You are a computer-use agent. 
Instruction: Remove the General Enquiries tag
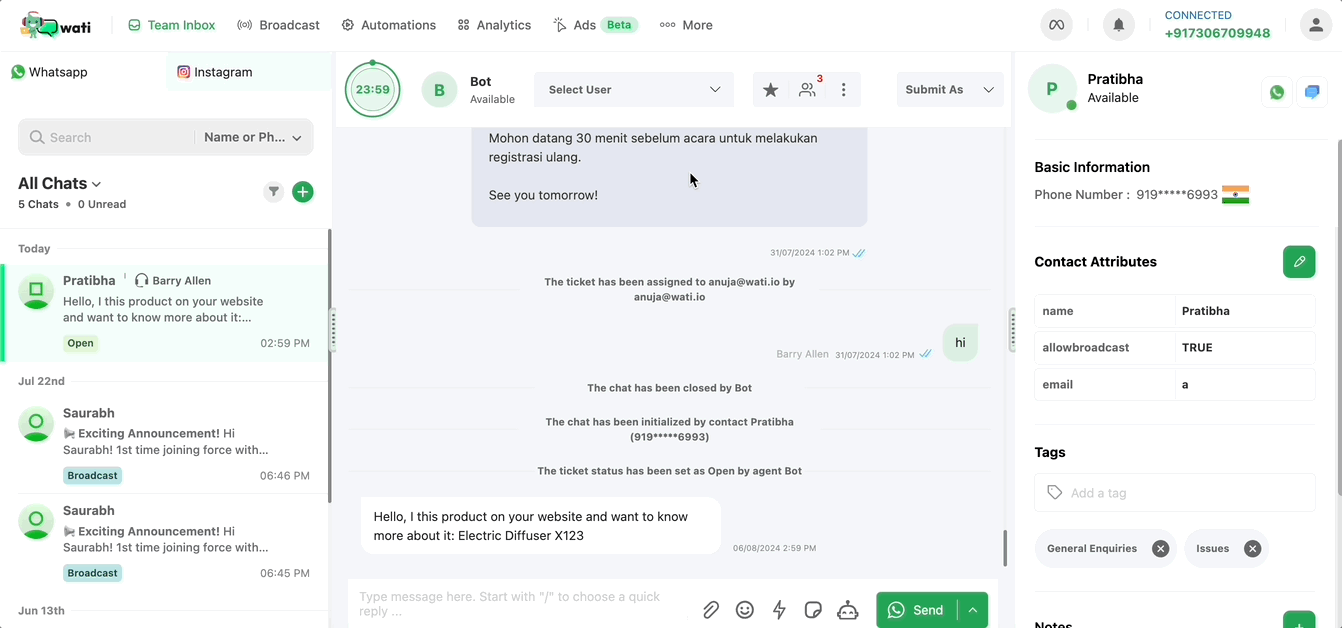click(1160, 549)
